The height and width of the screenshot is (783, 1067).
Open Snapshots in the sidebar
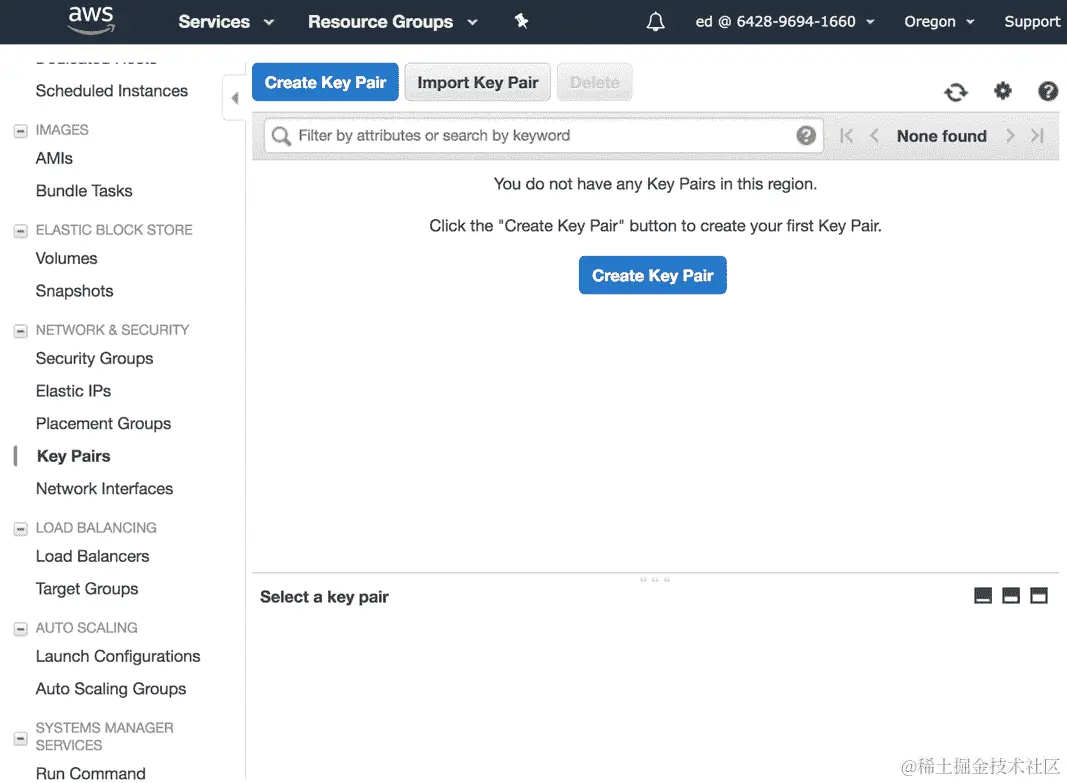[74, 291]
